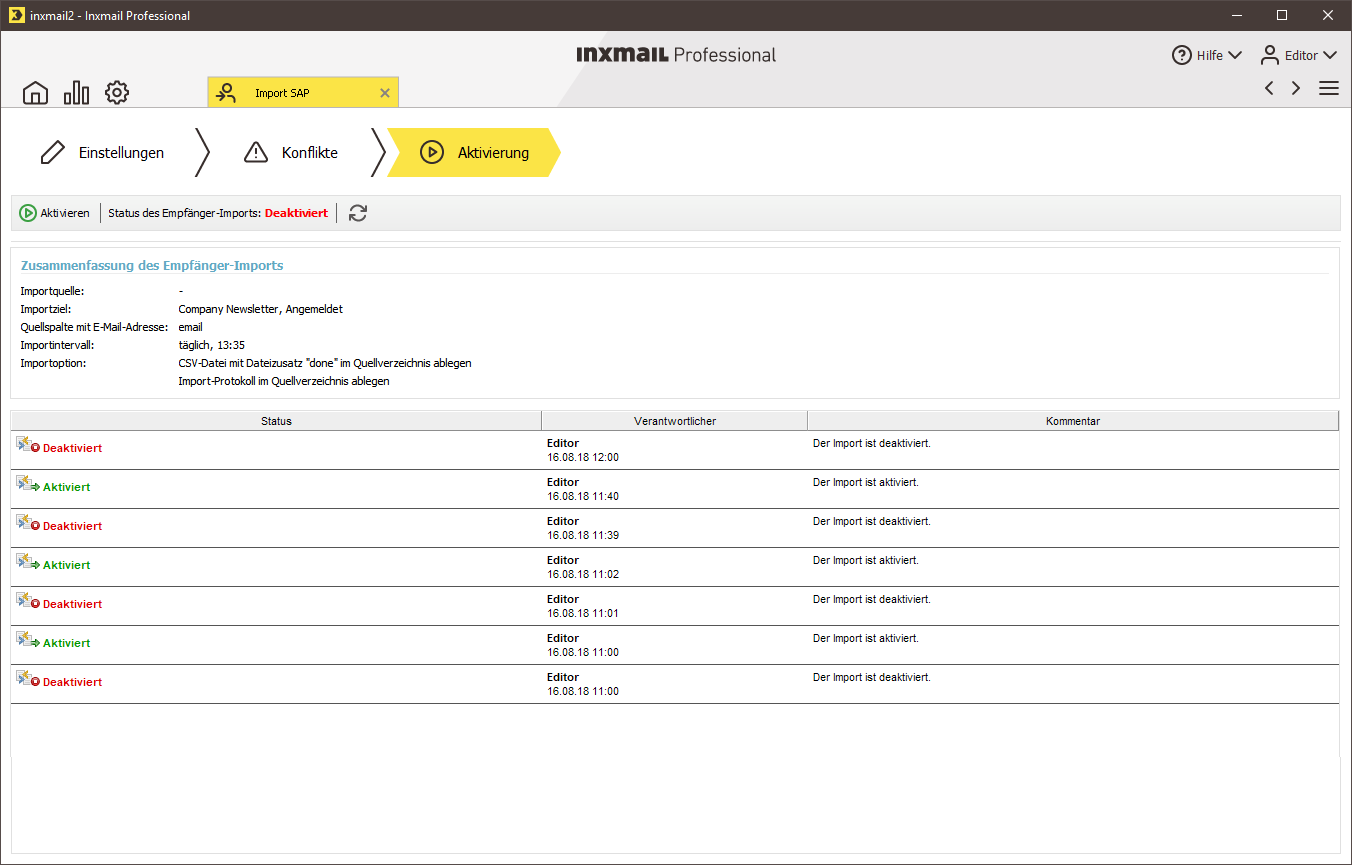Screen dimensions: 1352x865
Task: Click the Kommentar column header
Action: [x=1073, y=421]
